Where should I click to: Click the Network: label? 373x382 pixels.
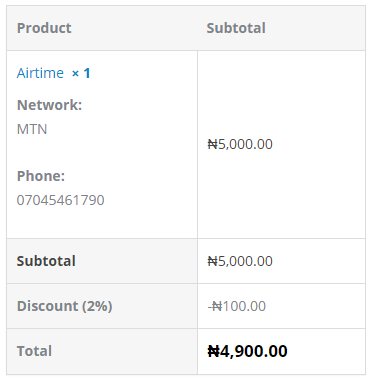pyautogui.click(x=49, y=105)
